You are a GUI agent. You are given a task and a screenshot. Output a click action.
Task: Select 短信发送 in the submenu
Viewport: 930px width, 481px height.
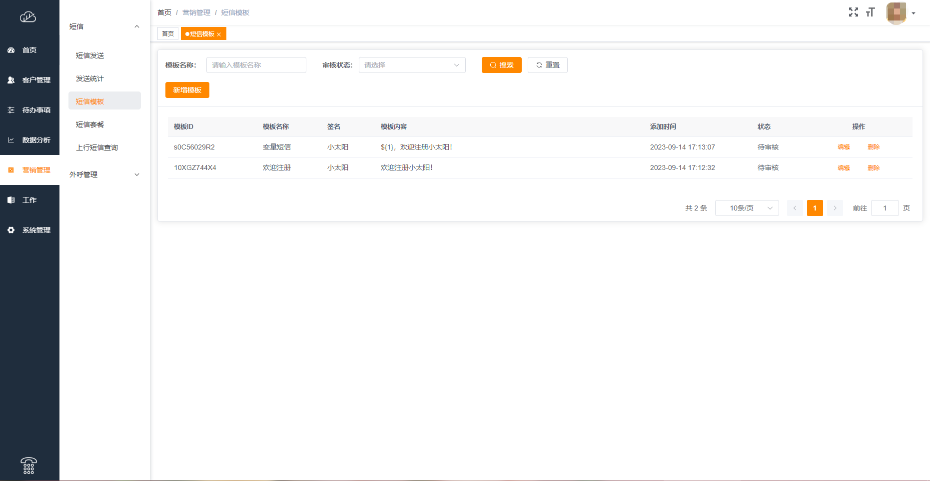click(x=90, y=56)
